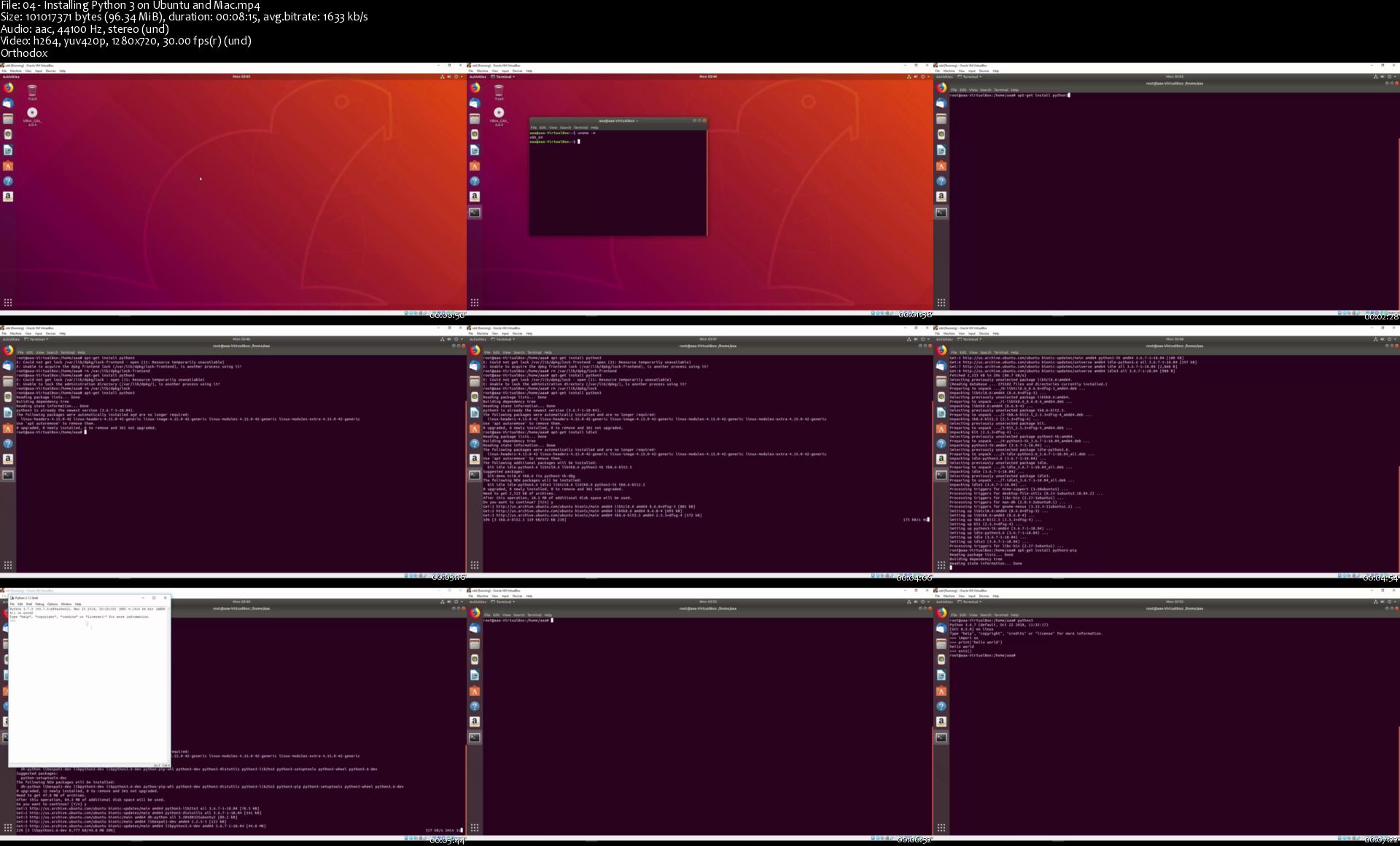The width and height of the screenshot is (1400, 846).
Task: Open Terminal app menu in 00:01:38 frame top bar
Action: click(x=503, y=77)
